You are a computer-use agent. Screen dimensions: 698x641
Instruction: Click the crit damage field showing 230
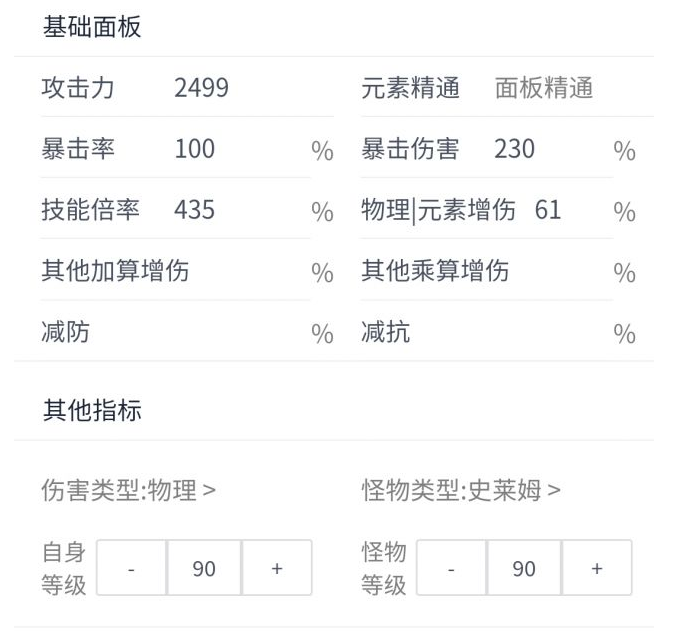click(550, 149)
